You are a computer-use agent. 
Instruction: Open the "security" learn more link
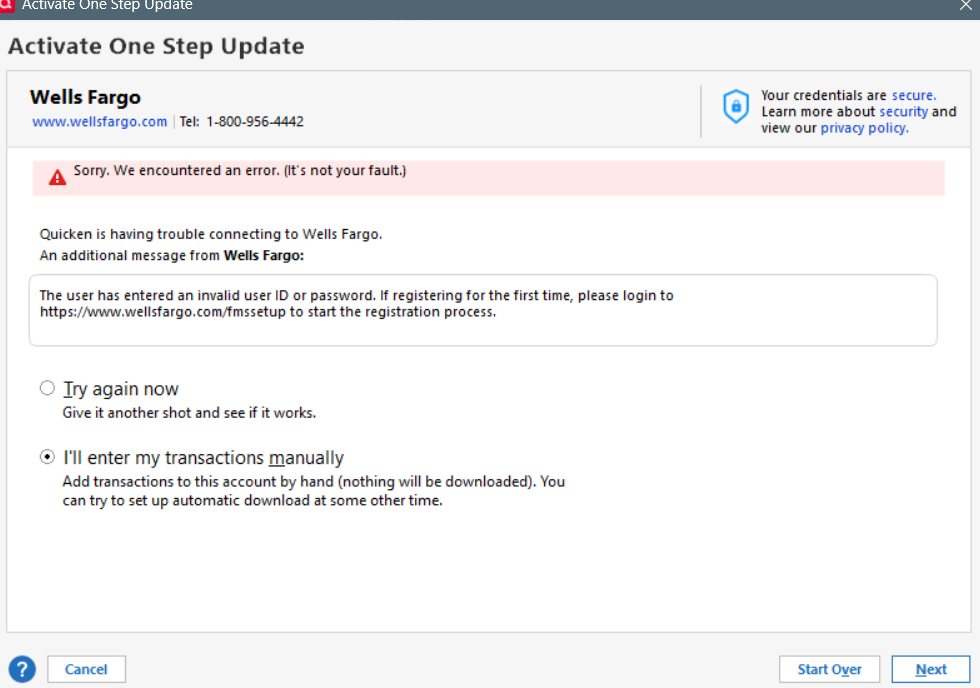pos(904,111)
